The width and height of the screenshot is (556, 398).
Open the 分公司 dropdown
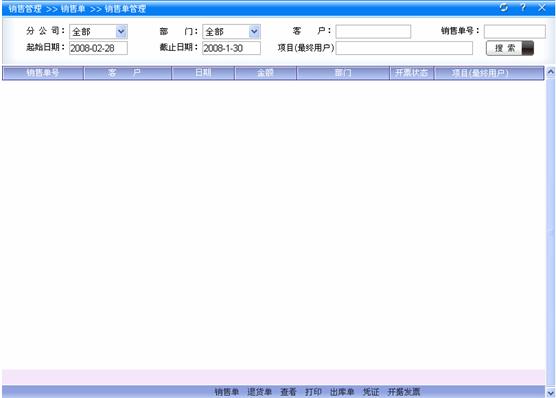coord(98,32)
